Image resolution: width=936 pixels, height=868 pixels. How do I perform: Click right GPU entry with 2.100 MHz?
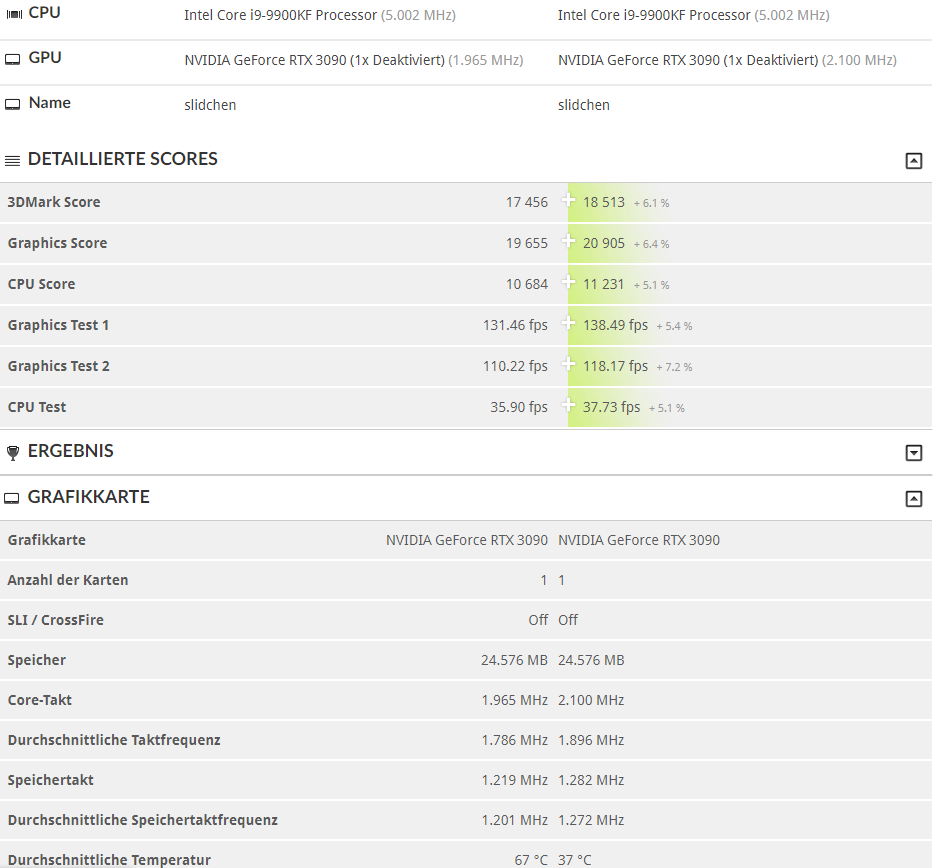coord(727,60)
